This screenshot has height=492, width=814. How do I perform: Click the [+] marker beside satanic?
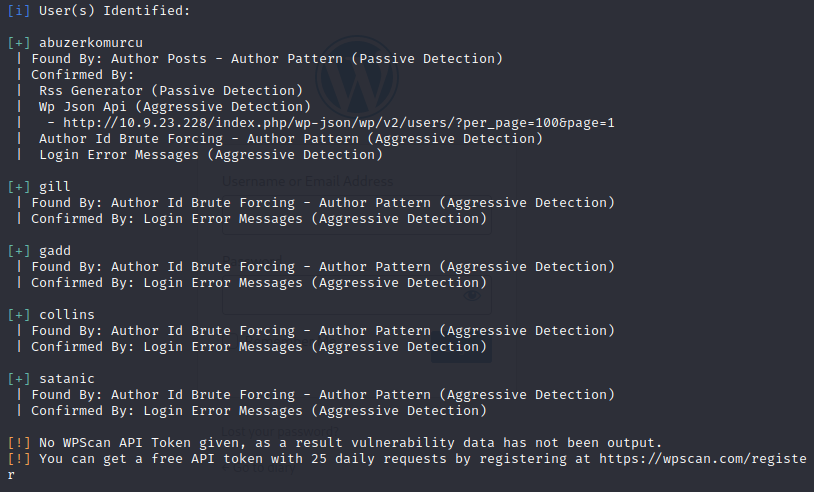(19, 379)
